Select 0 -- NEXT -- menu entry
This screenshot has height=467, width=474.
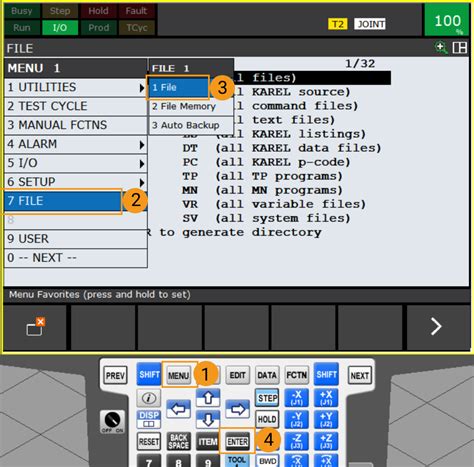coord(76,258)
